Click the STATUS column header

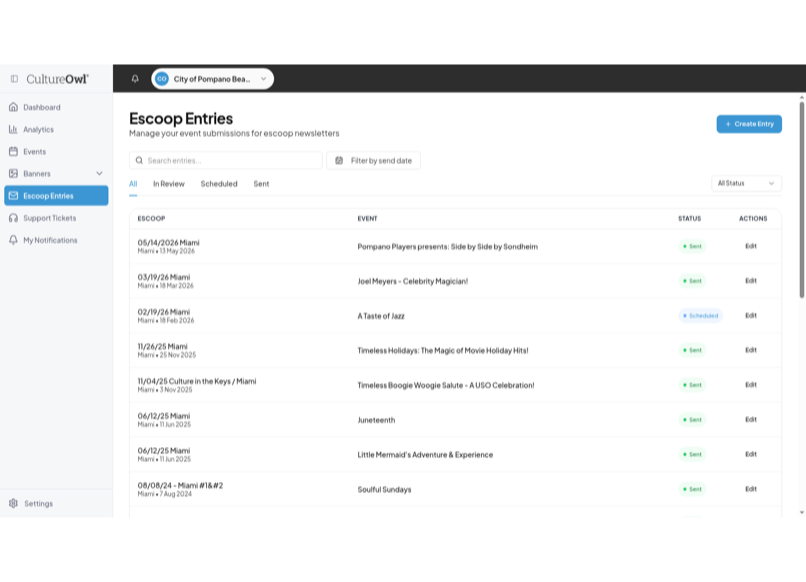[x=689, y=219]
